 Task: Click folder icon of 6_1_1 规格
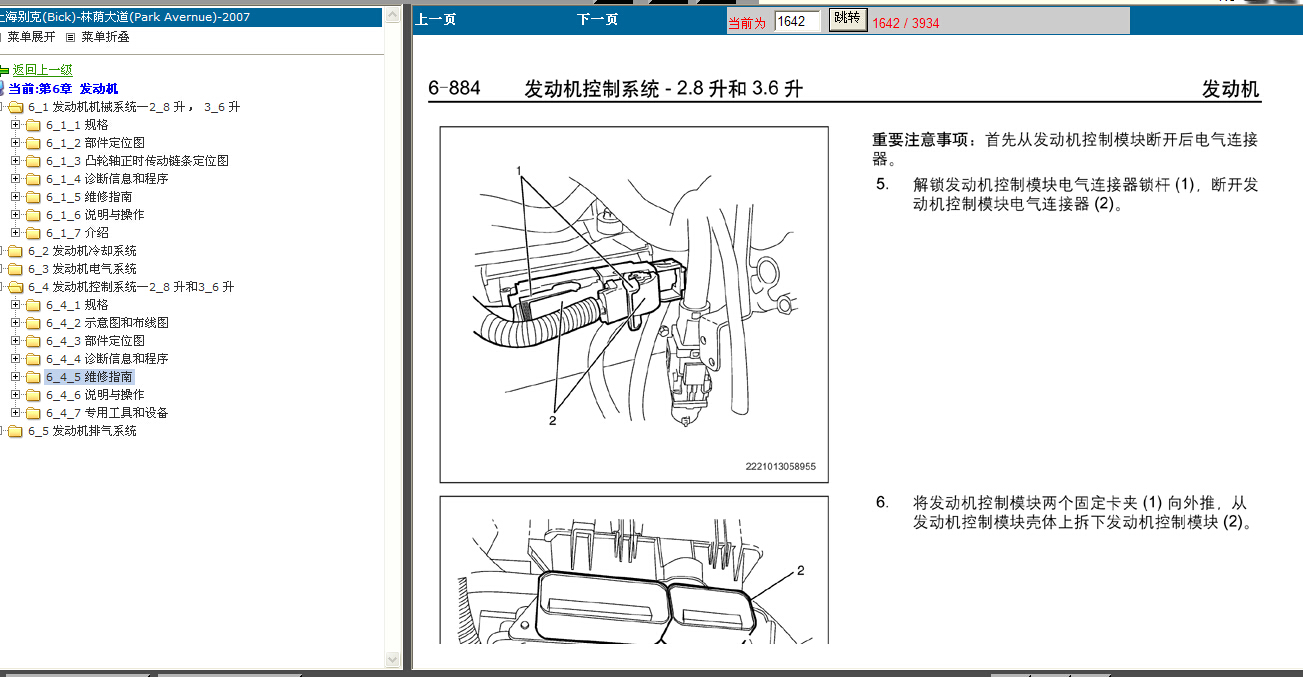tap(33, 125)
